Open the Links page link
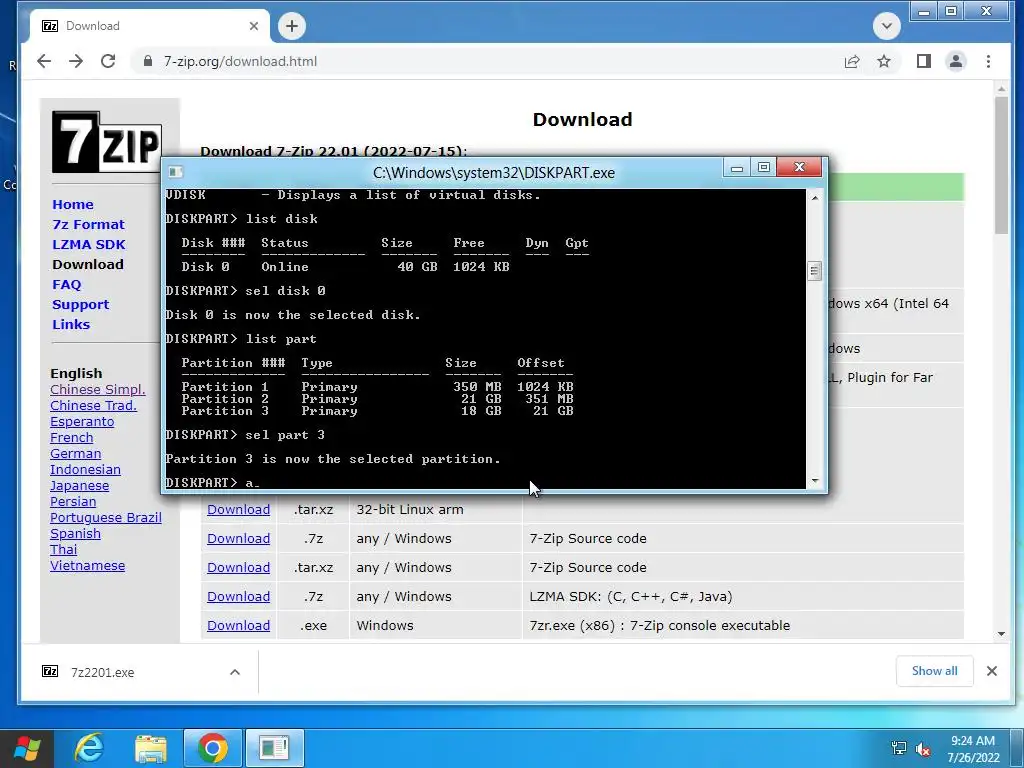The width and height of the screenshot is (1024, 768). coord(71,325)
